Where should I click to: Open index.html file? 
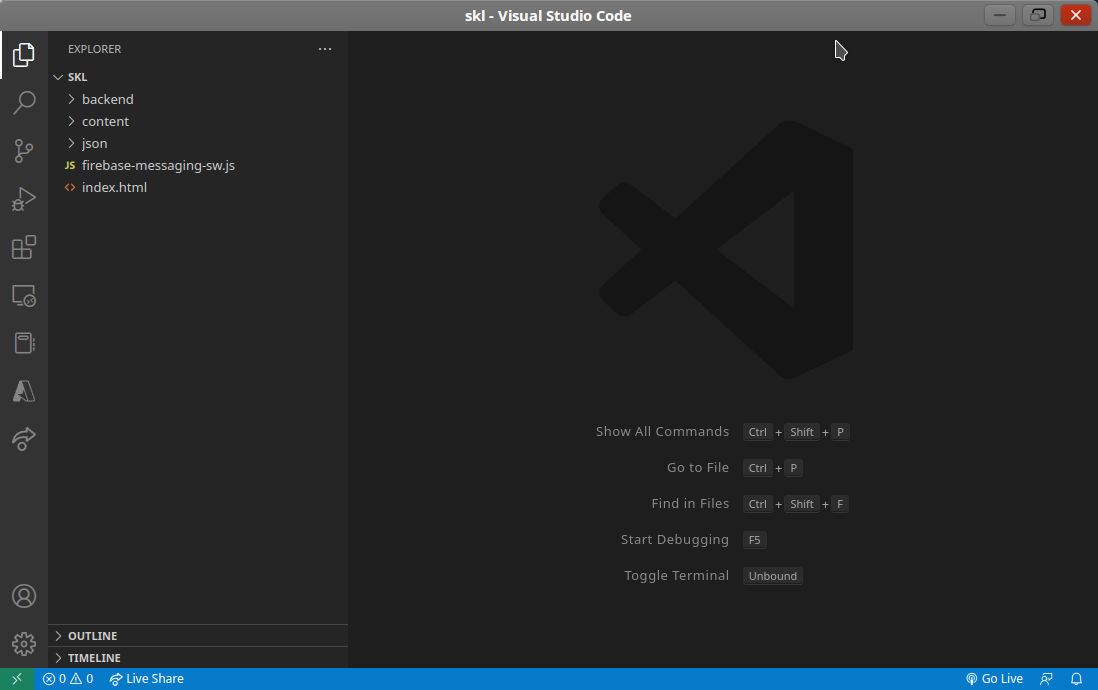198,188
